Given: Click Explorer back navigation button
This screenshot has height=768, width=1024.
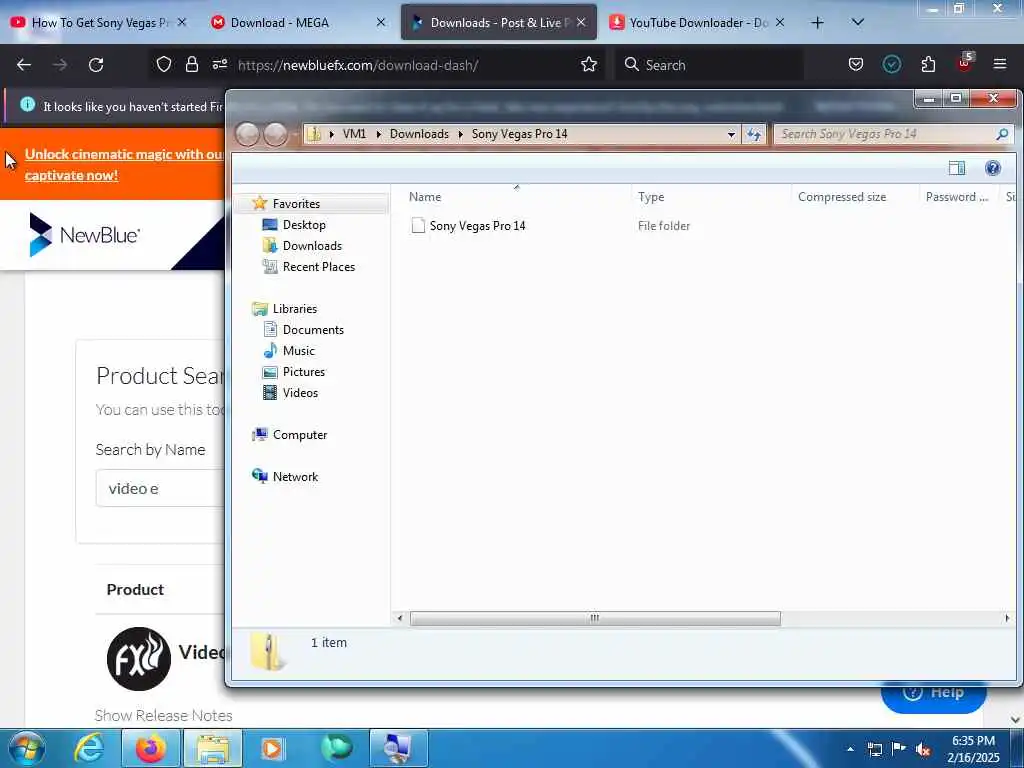Looking at the screenshot, I should [x=248, y=135].
